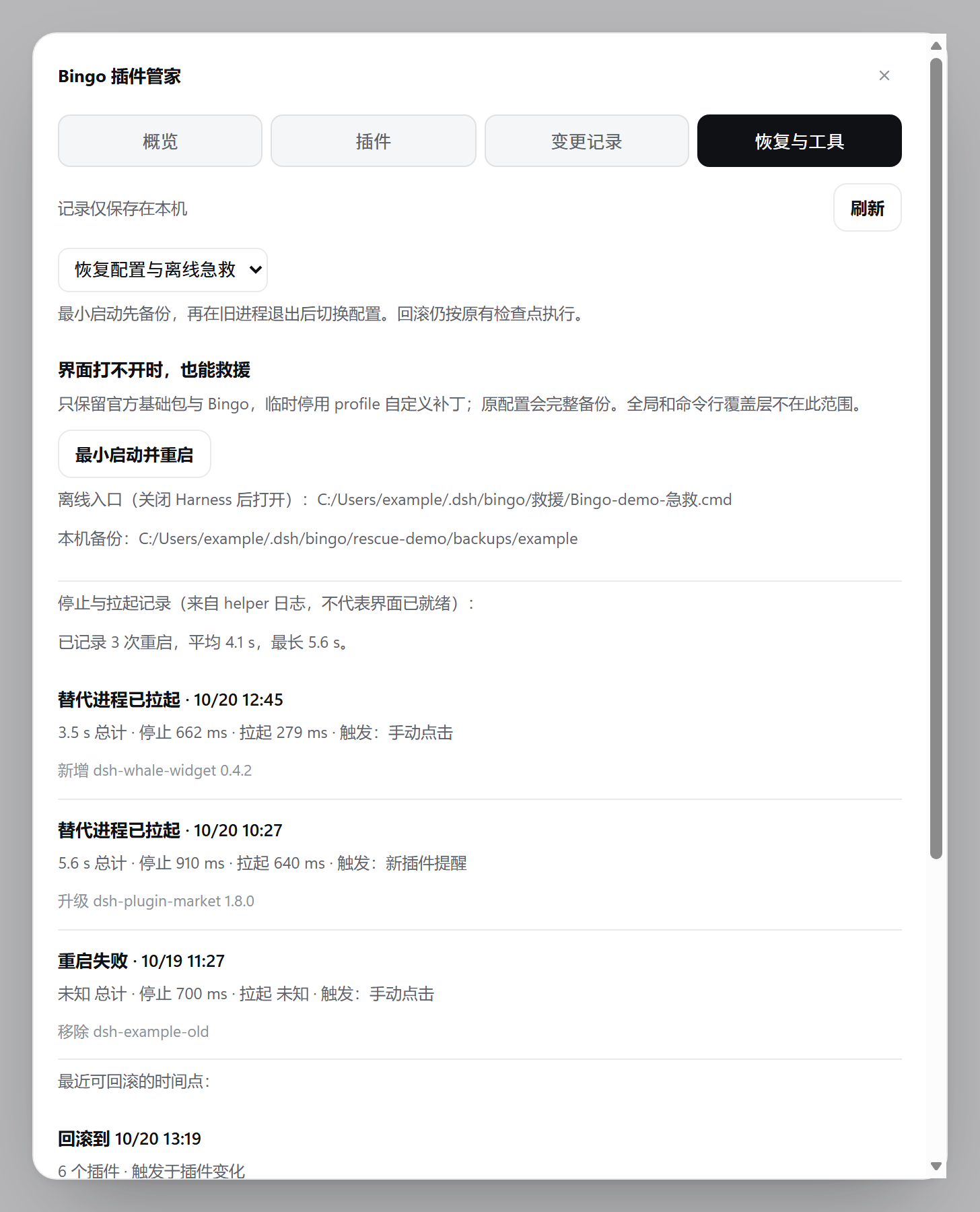Image resolution: width=980 pixels, height=1212 pixels.
Task: Click the 3.5 s 总计 timing line
Action: (x=256, y=733)
